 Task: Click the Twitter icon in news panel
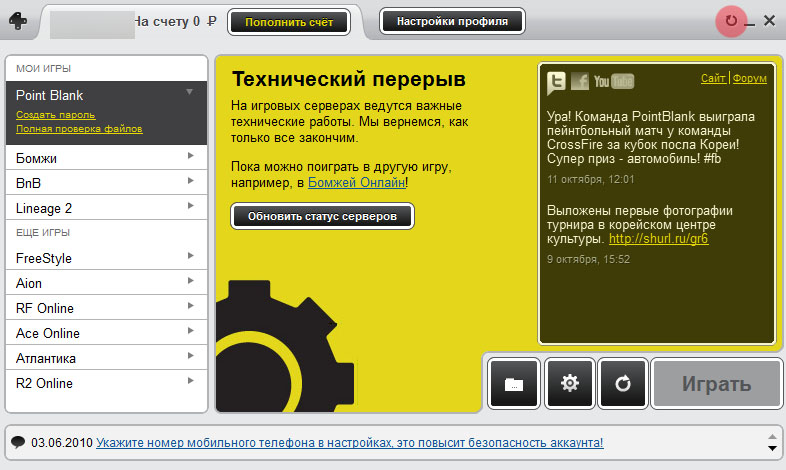(556, 81)
